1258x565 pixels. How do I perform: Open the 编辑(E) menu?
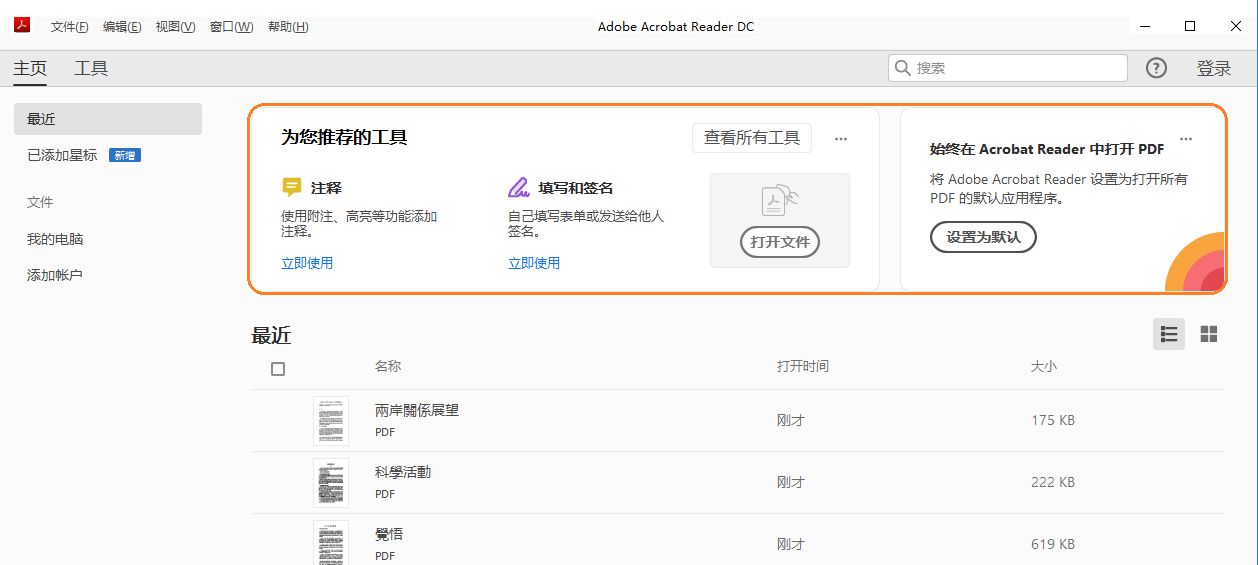click(x=122, y=27)
